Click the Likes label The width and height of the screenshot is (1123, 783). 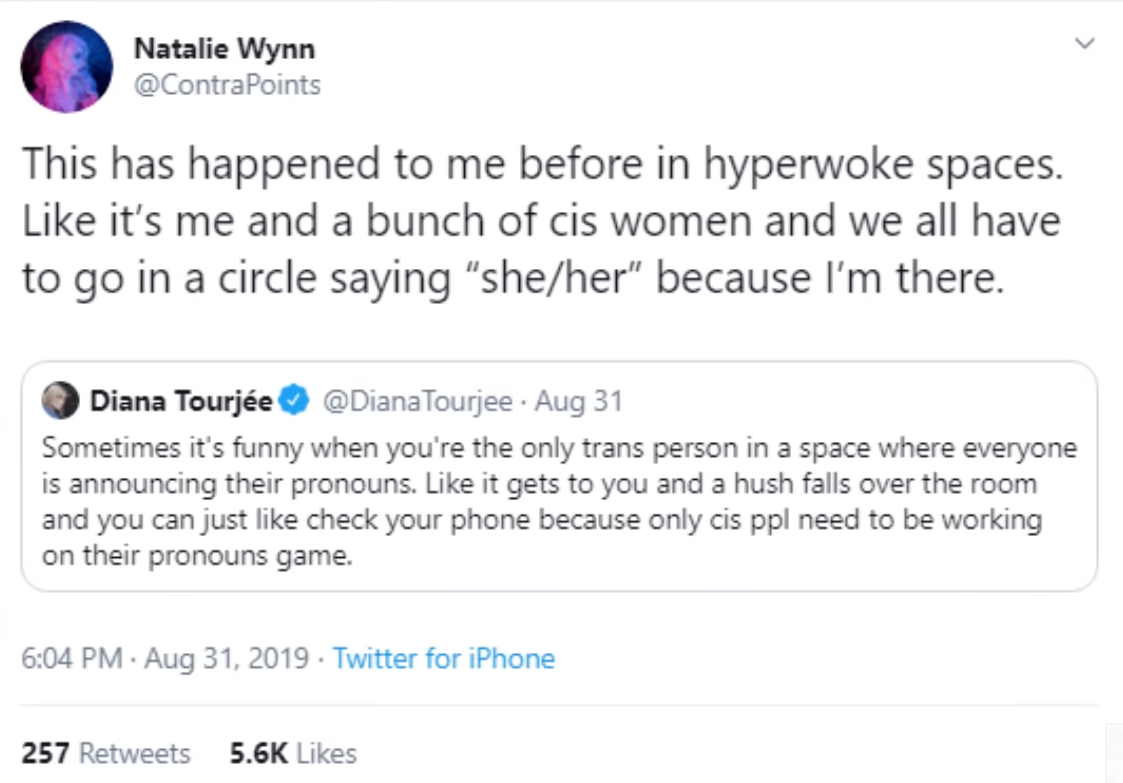point(327,753)
